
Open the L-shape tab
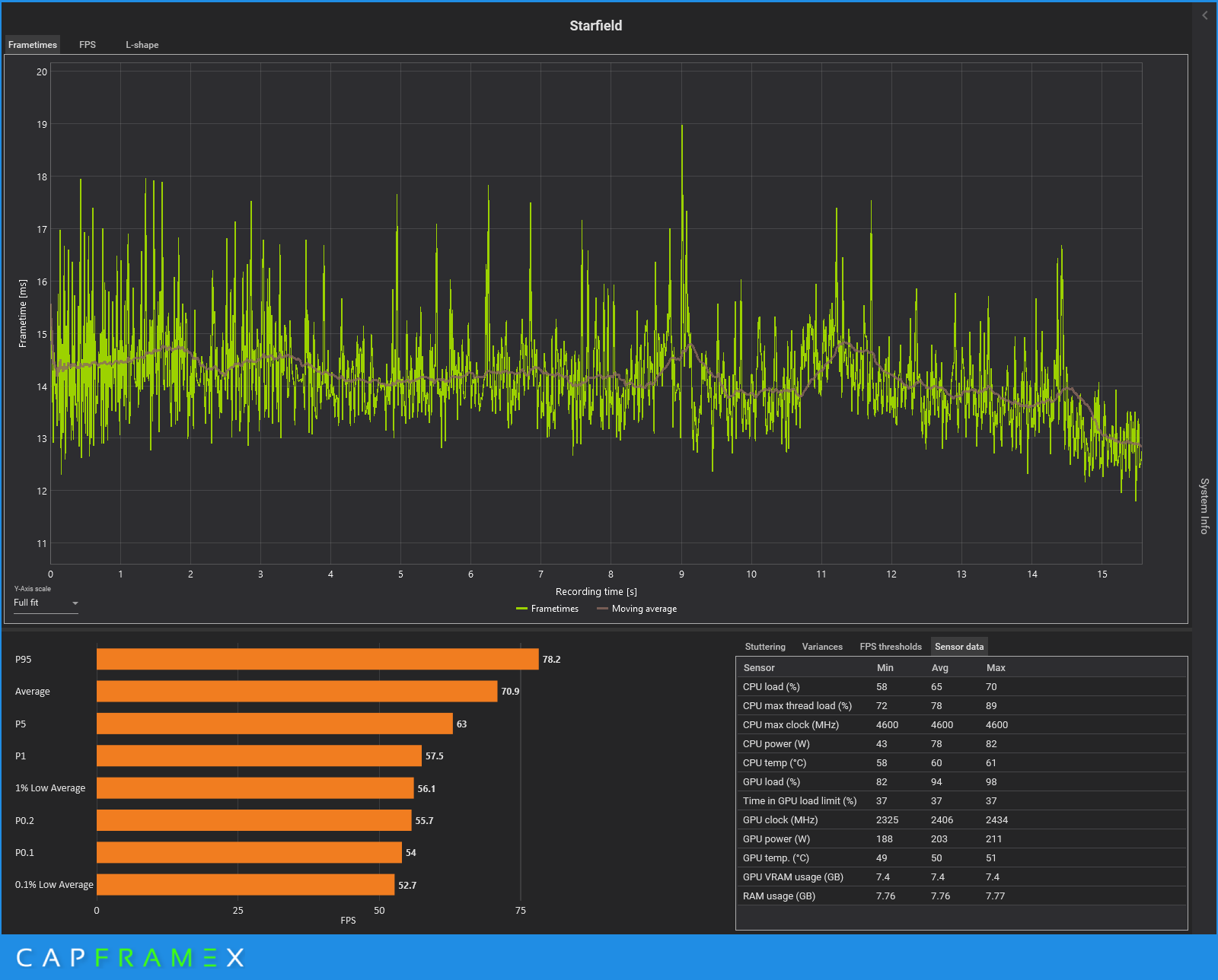click(142, 45)
